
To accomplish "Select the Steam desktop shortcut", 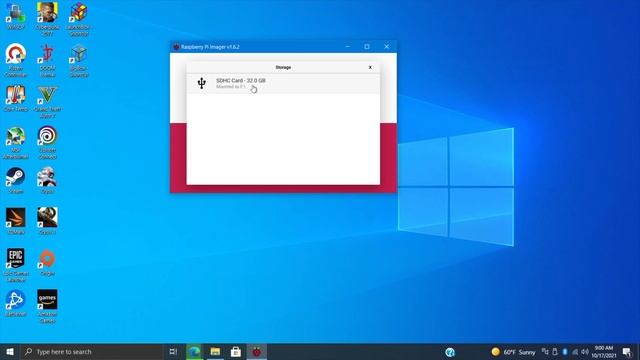I will 16,180.
